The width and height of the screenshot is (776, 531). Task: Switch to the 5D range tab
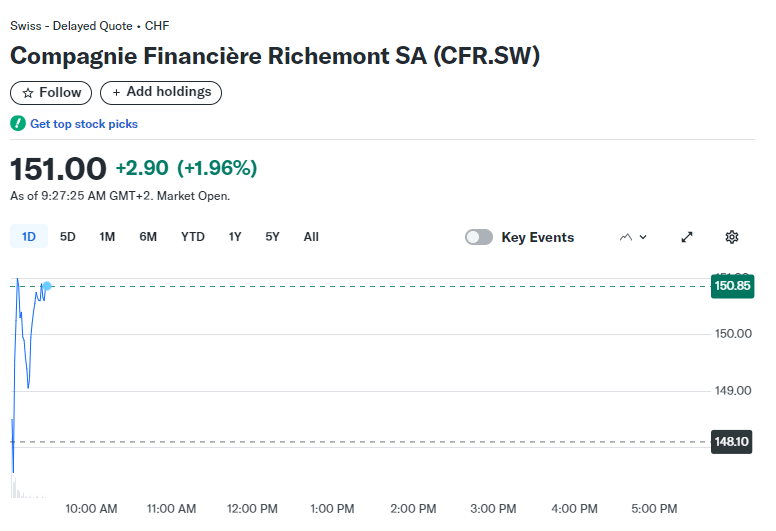point(68,237)
